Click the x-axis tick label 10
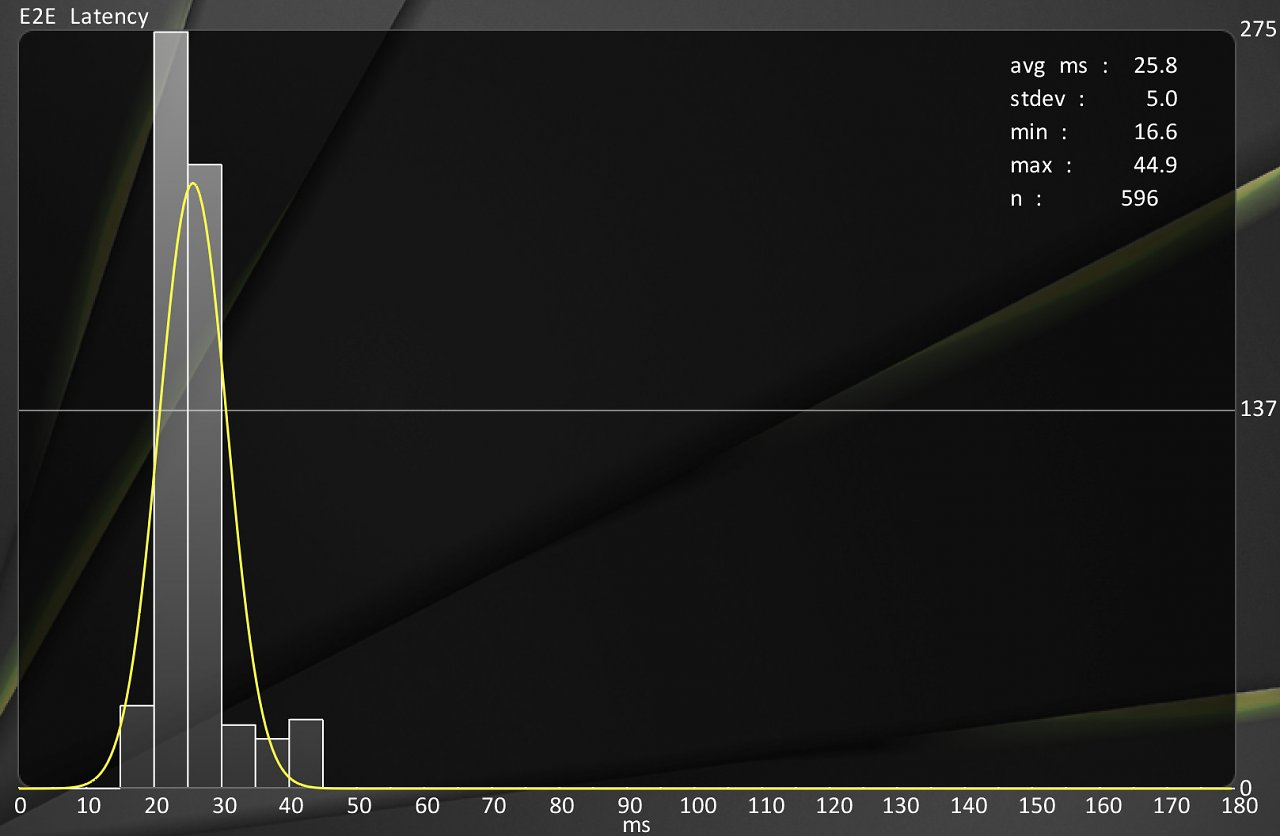Viewport: 1280px width, 836px height. (x=88, y=805)
